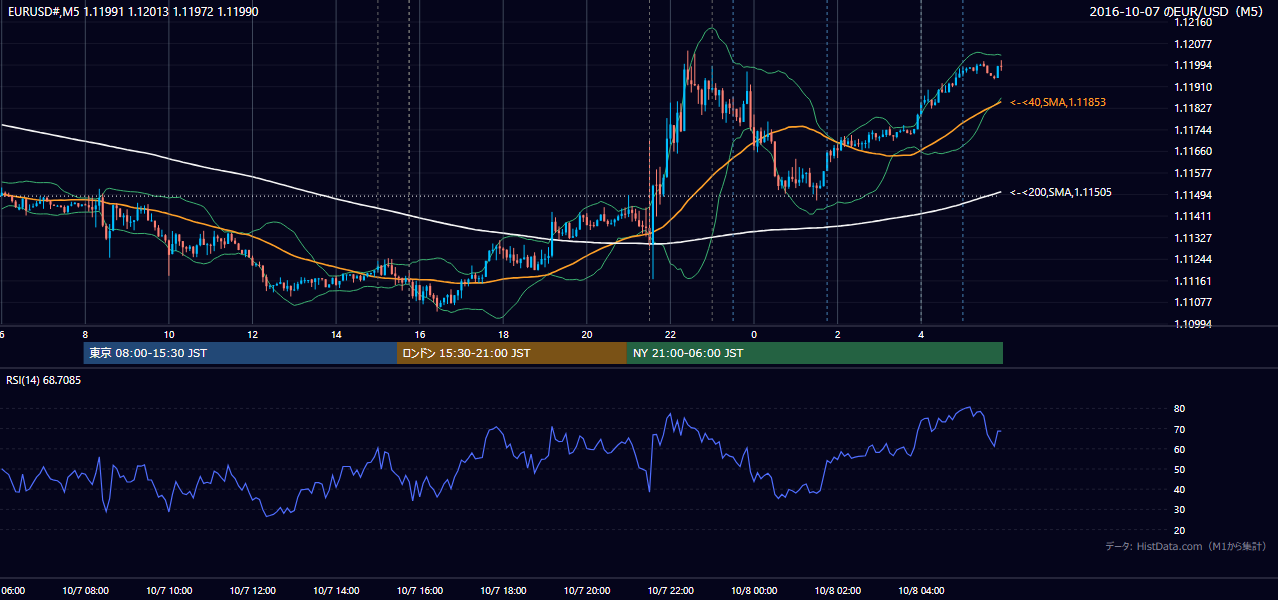Click price level 1.11827 on the axis

(x=1193, y=108)
